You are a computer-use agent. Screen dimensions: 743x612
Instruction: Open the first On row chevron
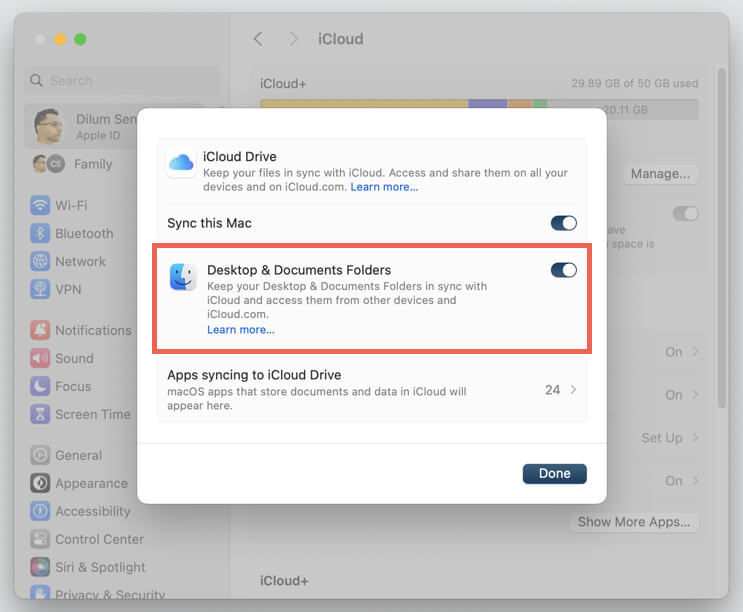coord(695,351)
